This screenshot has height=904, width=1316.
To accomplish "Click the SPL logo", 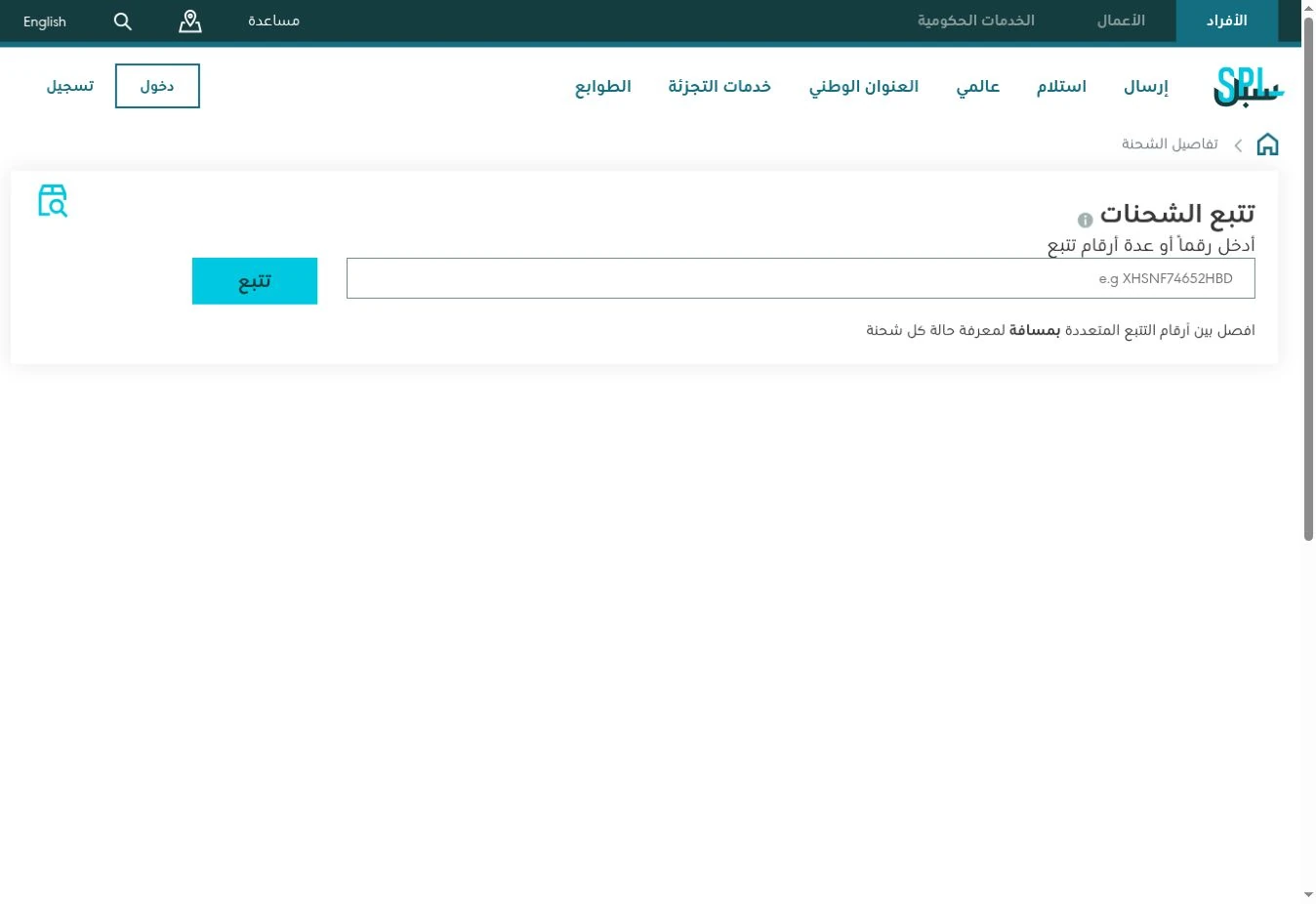I will point(1249,87).
